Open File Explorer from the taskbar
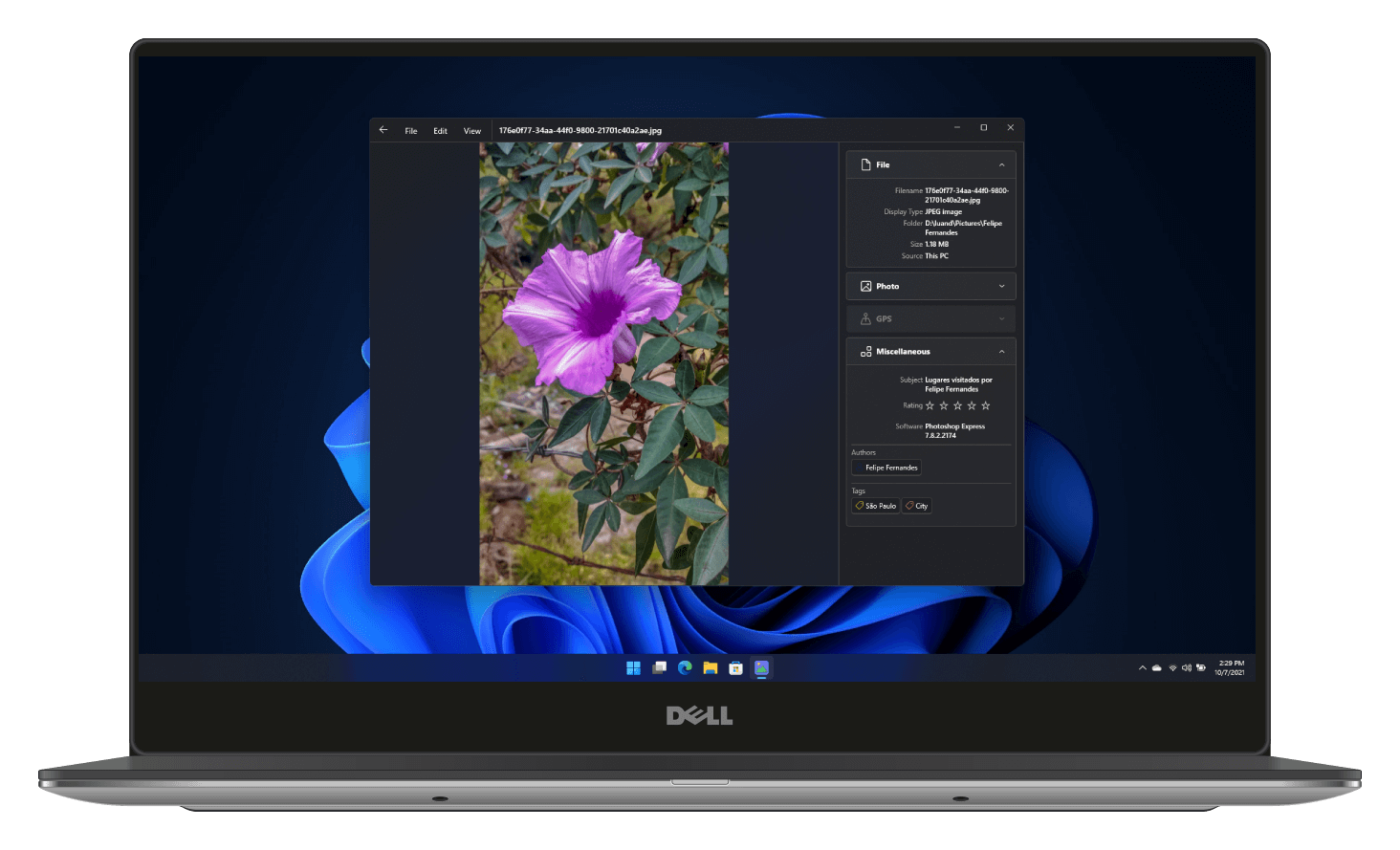The width and height of the screenshot is (1400, 850). 710,667
